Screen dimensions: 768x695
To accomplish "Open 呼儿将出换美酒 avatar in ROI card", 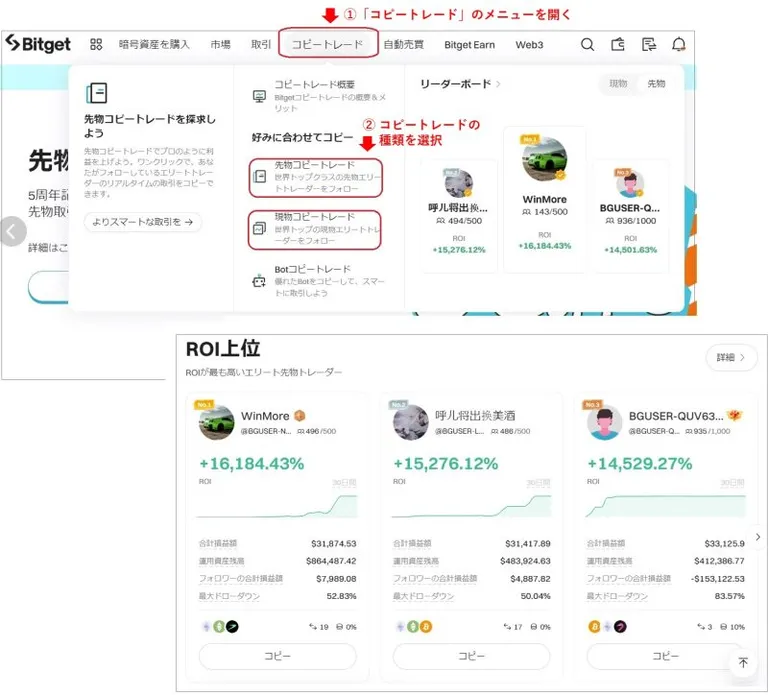I will coord(410,422).
